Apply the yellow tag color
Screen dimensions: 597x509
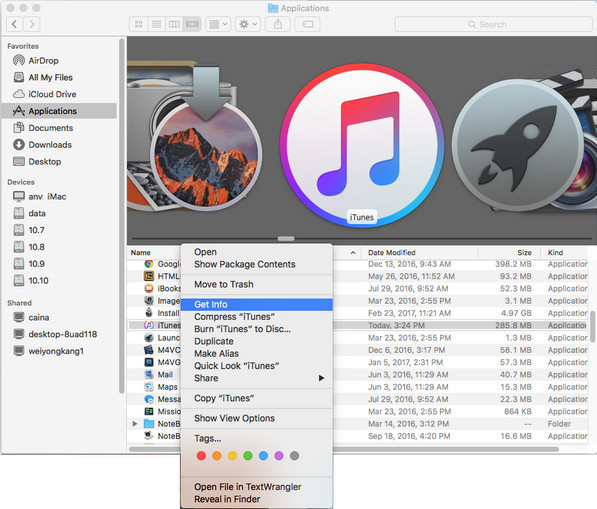click(x=232, y=456)
